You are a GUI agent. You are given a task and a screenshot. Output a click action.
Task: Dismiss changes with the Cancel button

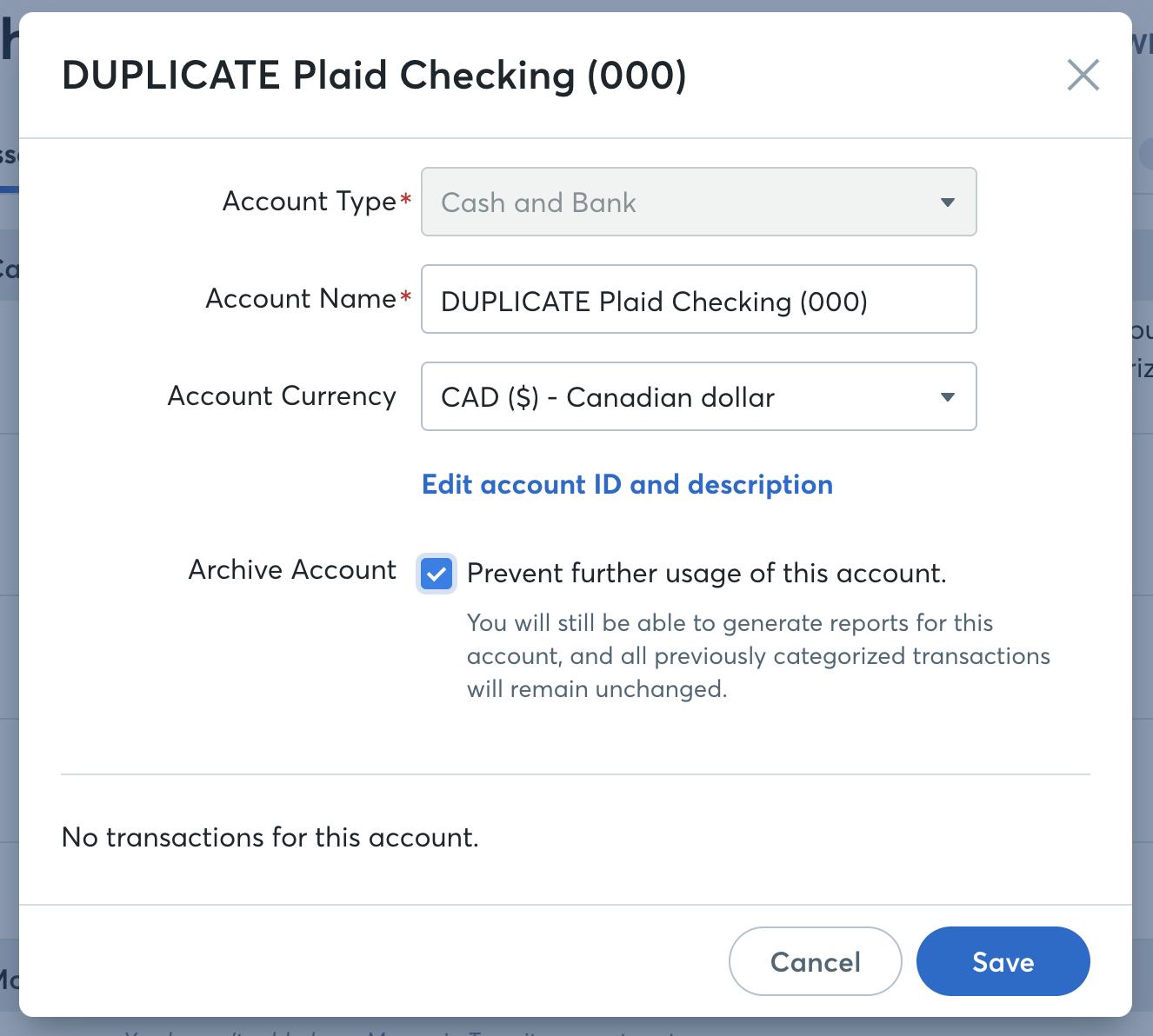click(x=815, y=961)
